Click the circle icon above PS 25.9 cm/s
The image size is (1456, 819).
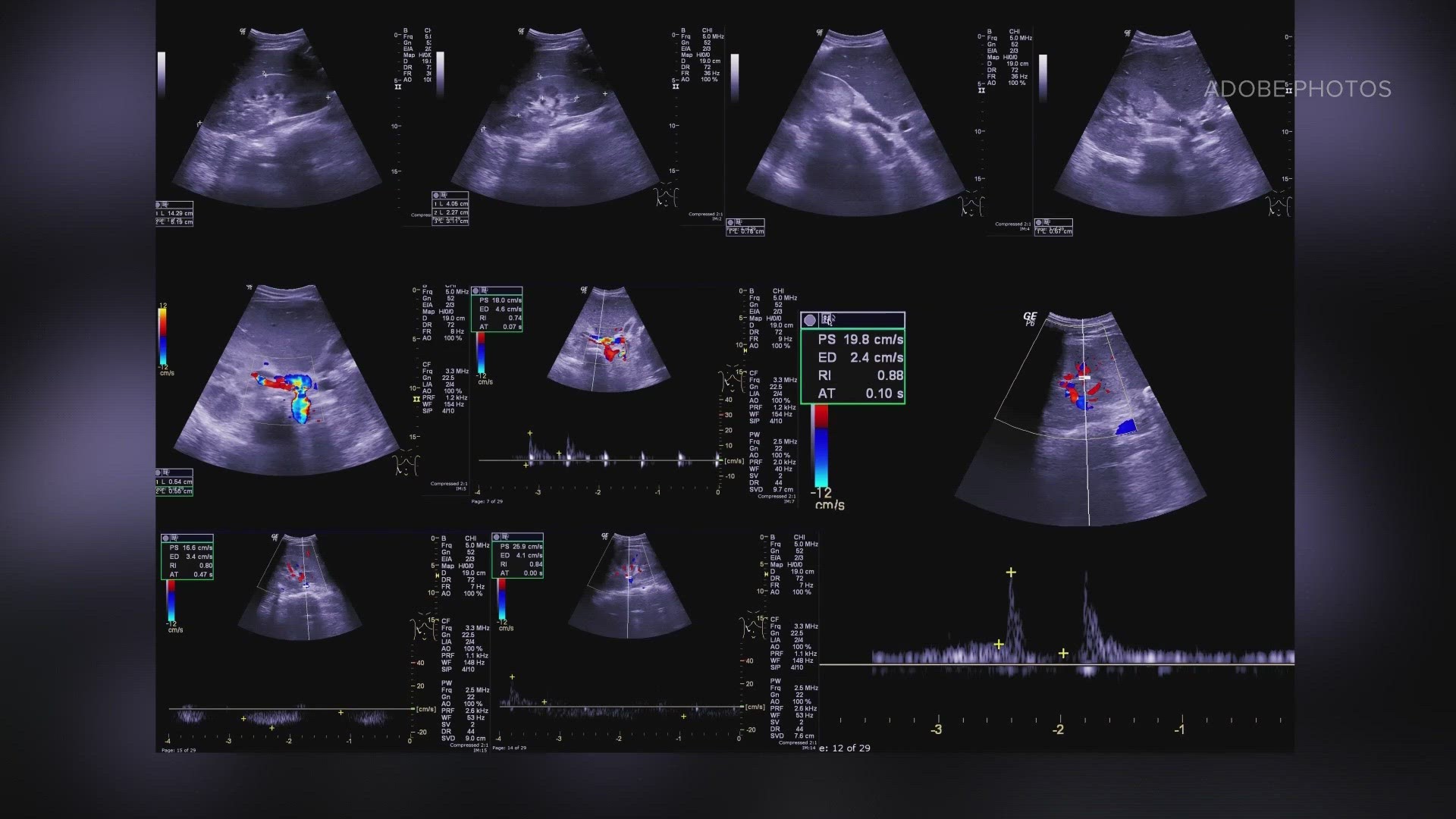[497, 537]
